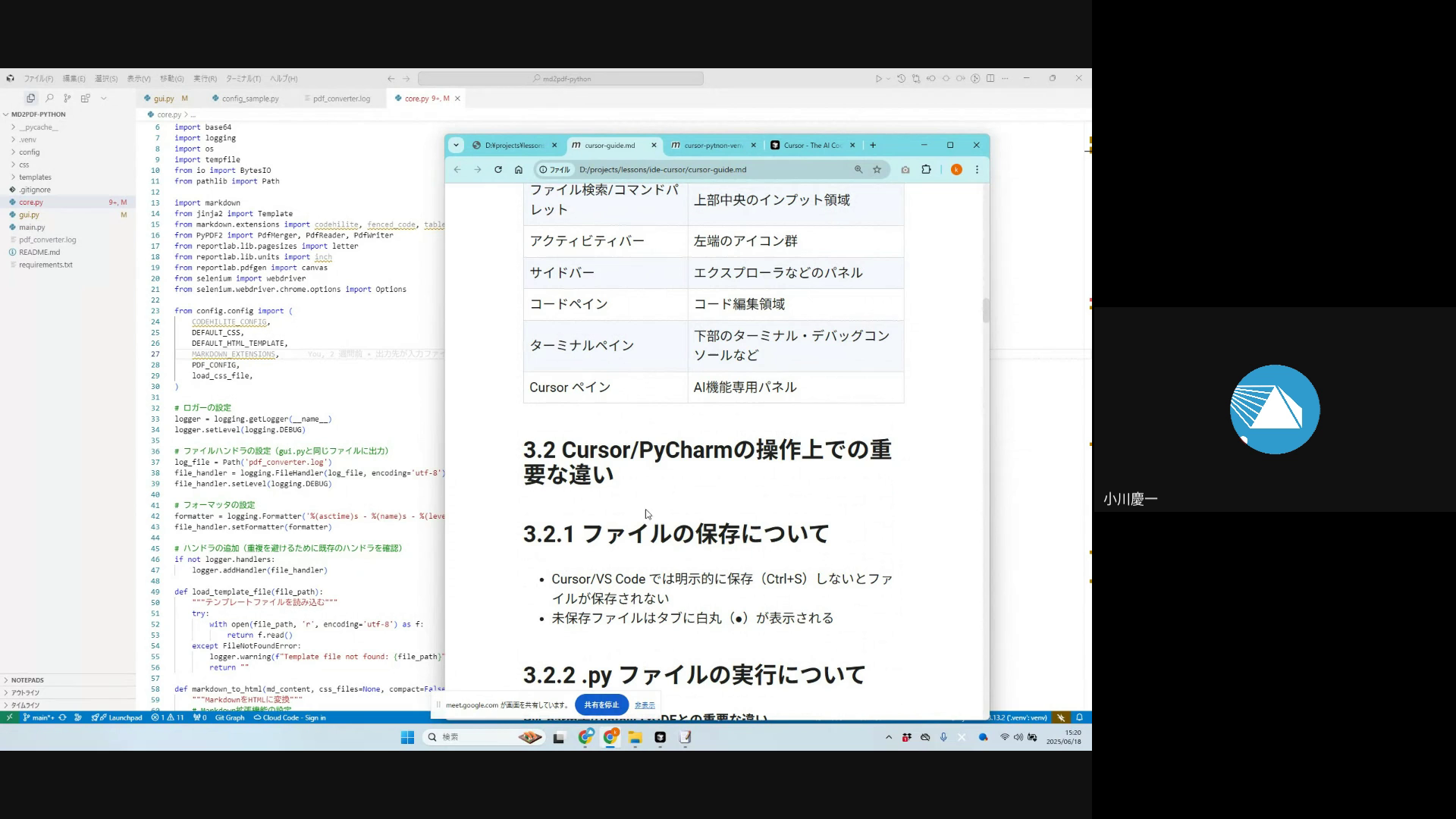This screenshot has width=1456, height=819.
Task: Open the Source Control view icon
Action: click(67, 98)
